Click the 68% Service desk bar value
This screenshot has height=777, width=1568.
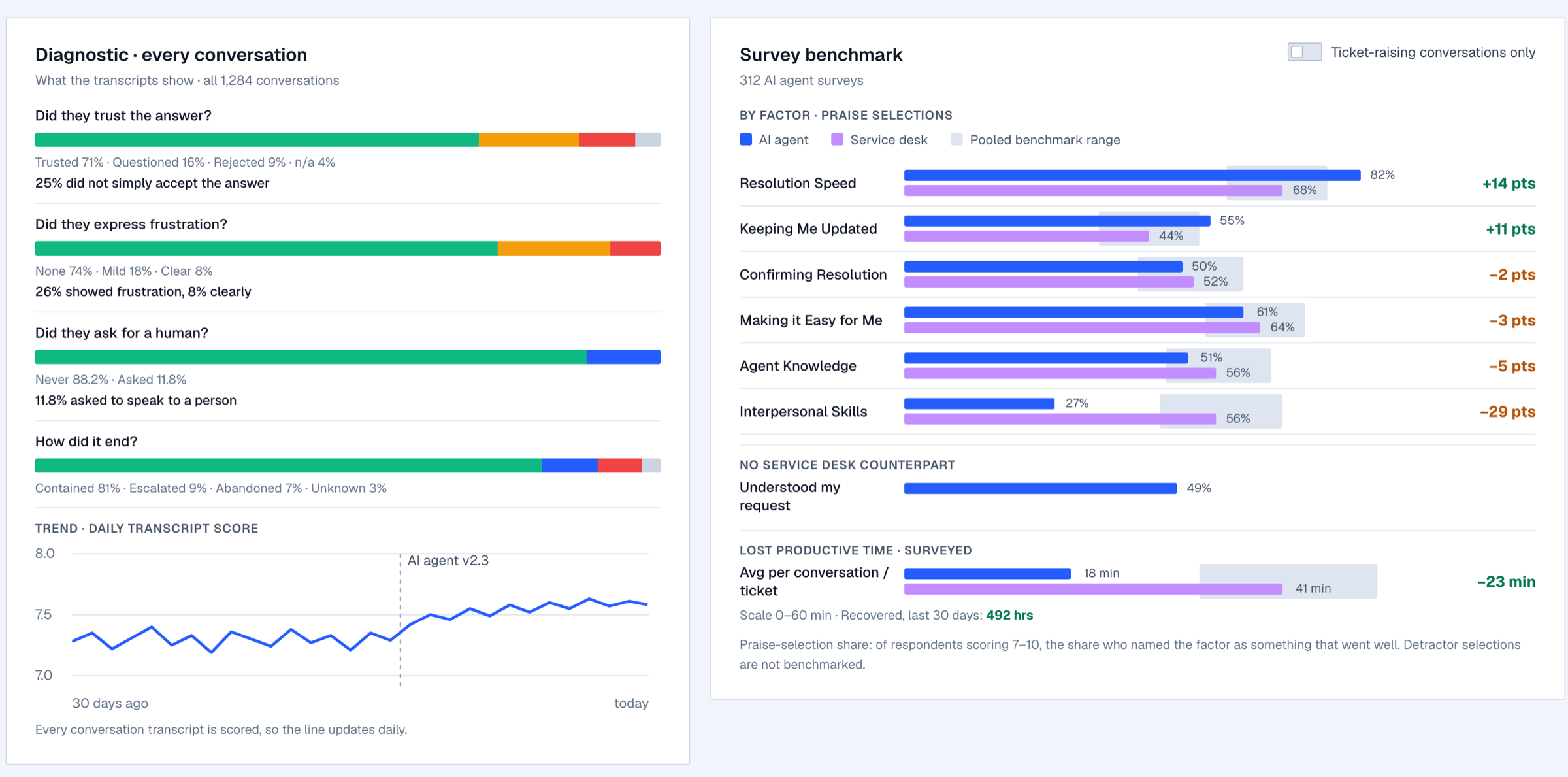click(1305, 190)
